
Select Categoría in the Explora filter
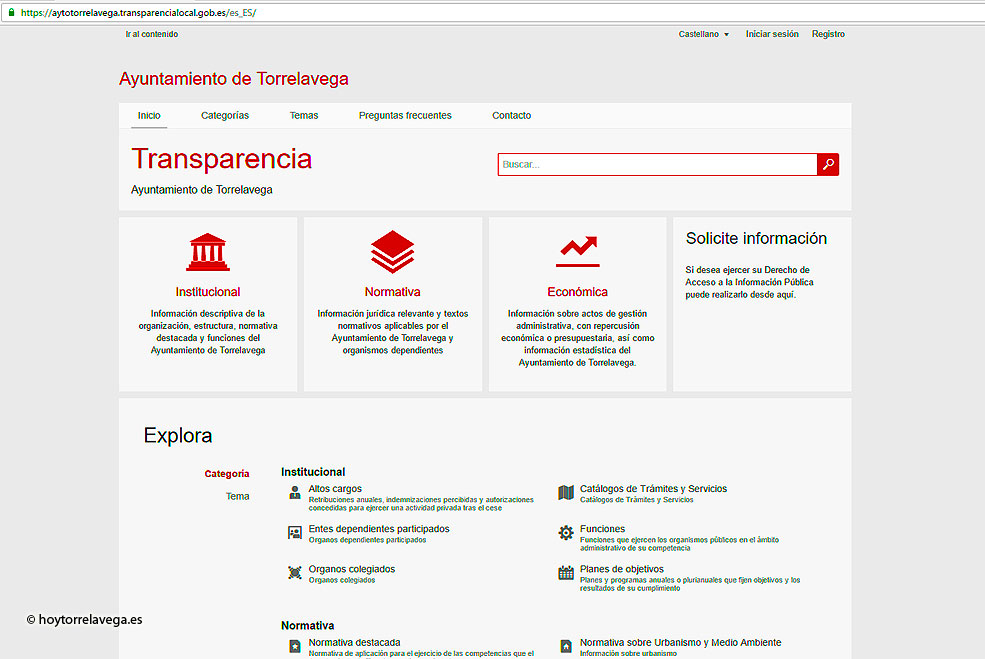point(227,474)
